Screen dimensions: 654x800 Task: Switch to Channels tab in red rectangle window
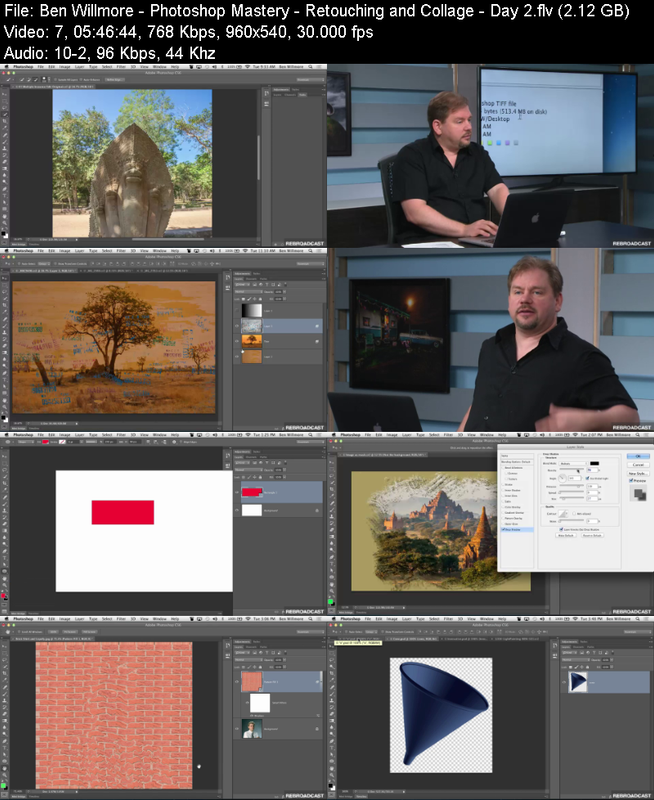pyautogui.click(x=251, y=457)
